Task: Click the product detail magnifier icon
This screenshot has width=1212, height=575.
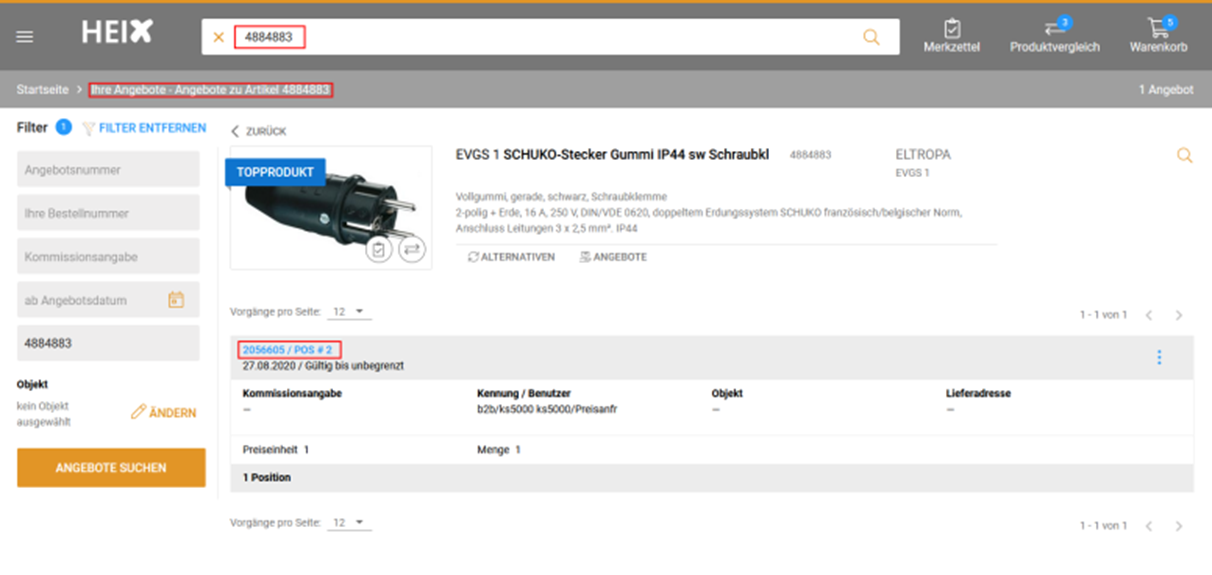Action: pyautogui.click(x=1184, y=156)
